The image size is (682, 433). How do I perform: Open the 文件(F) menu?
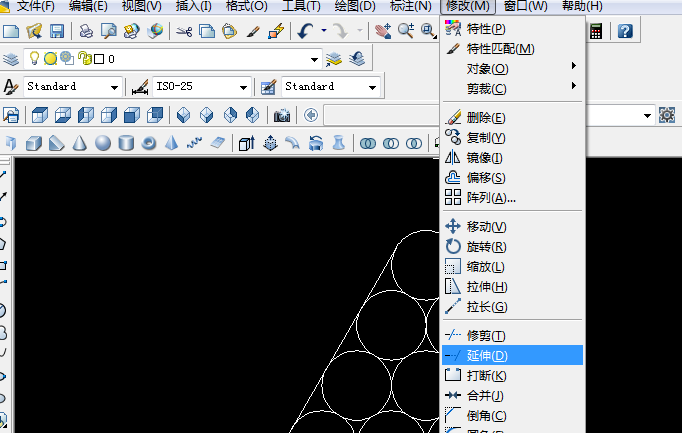tap(35, 6)
